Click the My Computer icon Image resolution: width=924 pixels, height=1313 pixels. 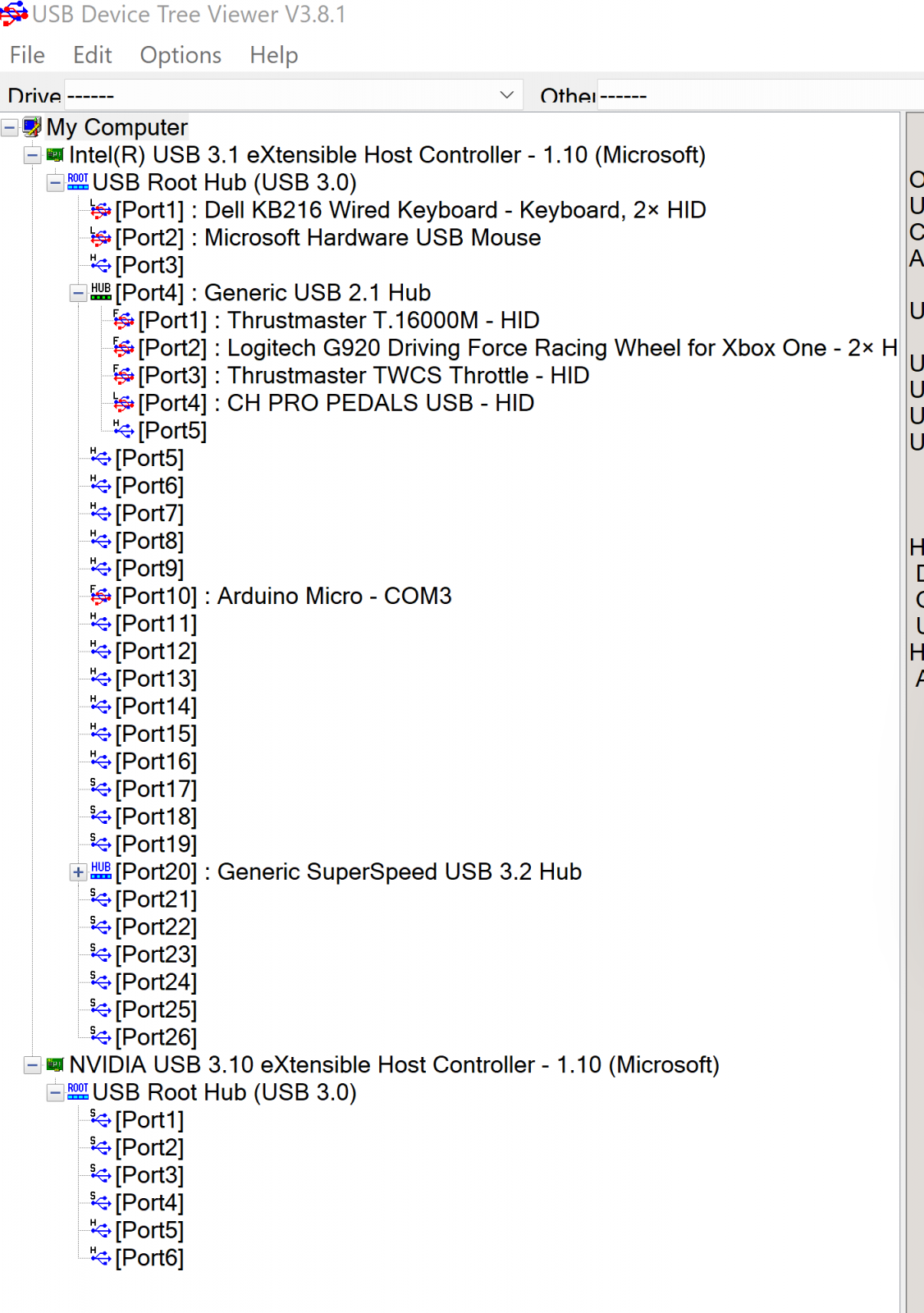(32, 127)
